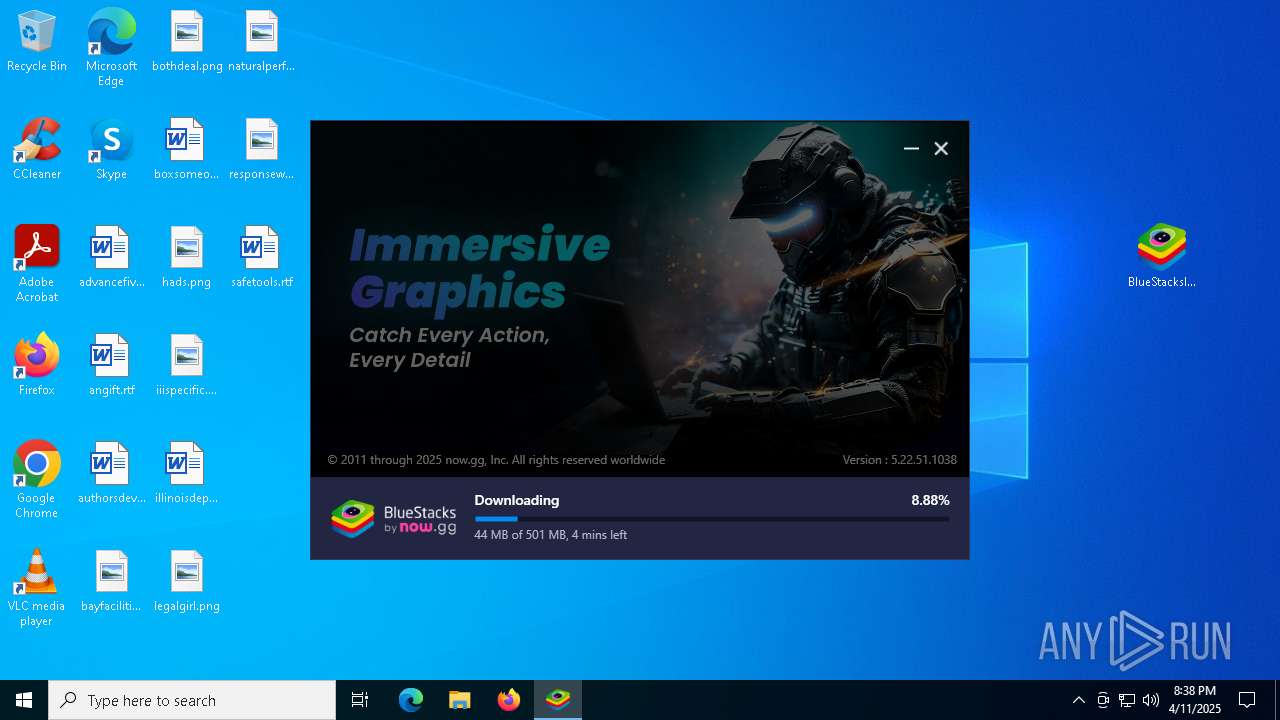Image resolution: width=1280 pixels, height=720 pixels.
Task: Select the advancefiv Word document icon
Action: 111,257
